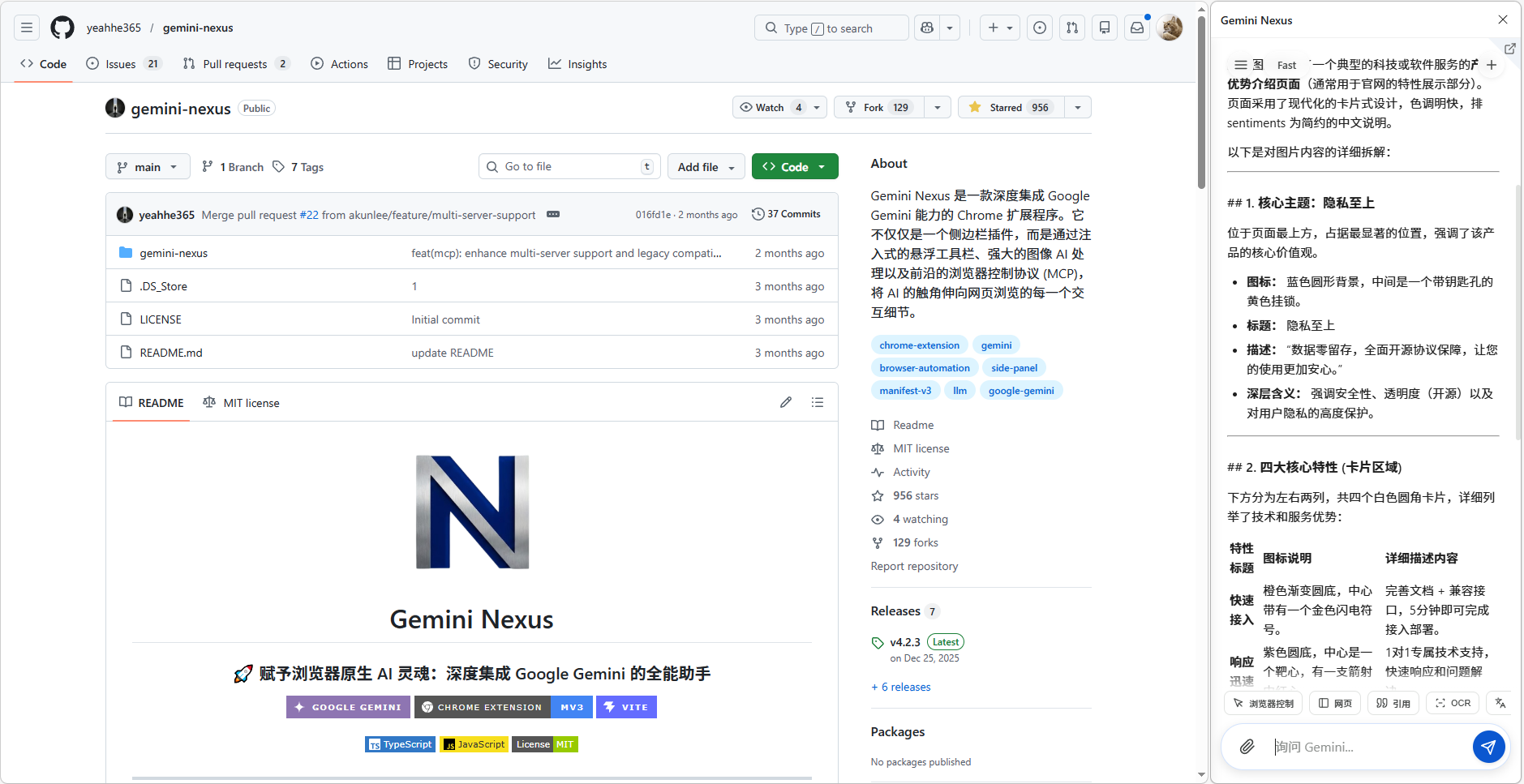Open the user avatar menu

1170,28
